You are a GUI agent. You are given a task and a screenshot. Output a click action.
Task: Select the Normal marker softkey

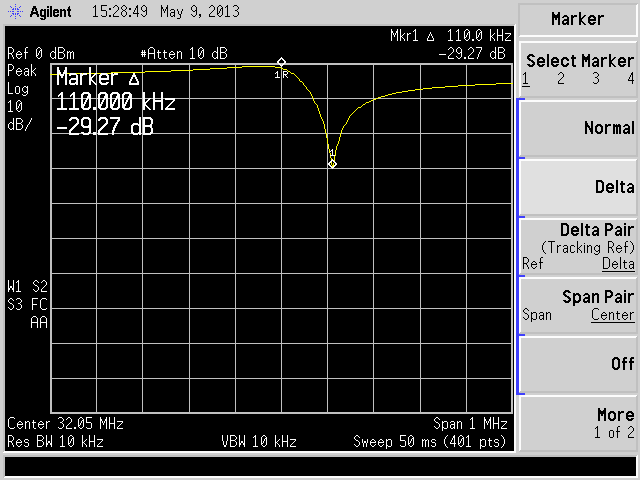(x=578, y=128)
